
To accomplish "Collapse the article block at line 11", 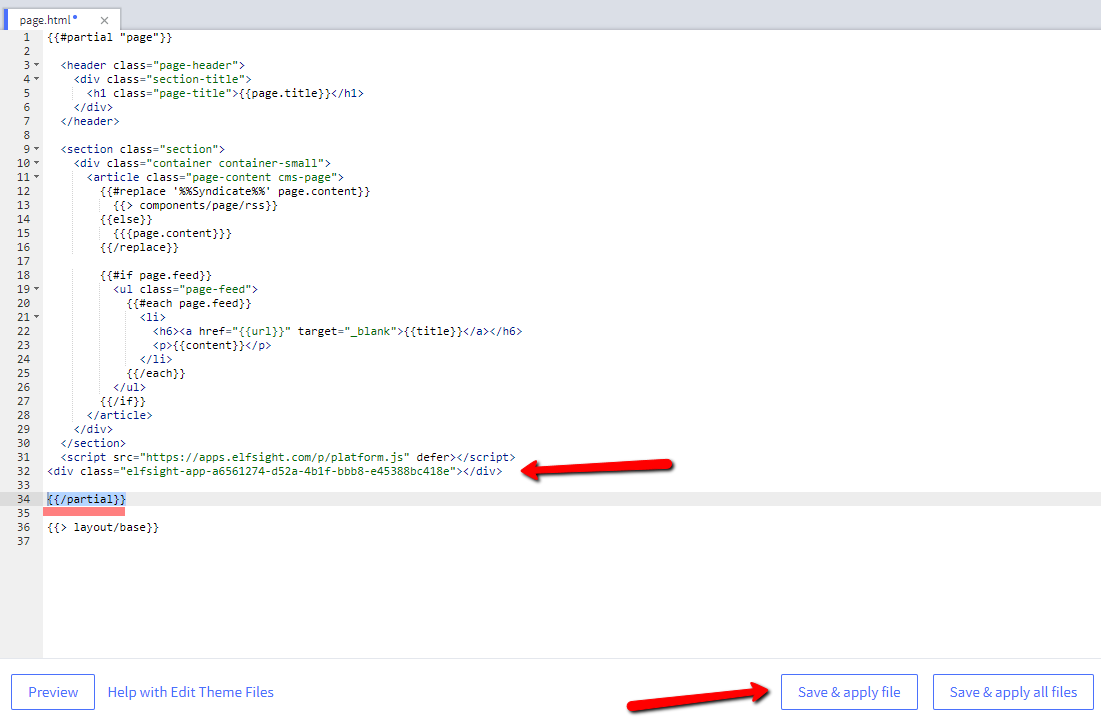I will coord(37,177).
